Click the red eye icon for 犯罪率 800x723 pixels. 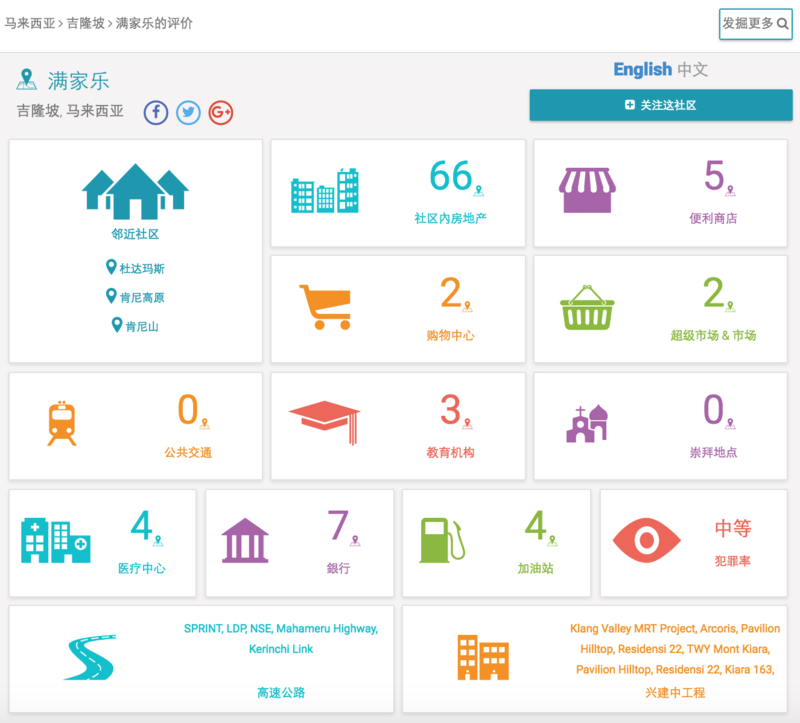tap(646, 540)
